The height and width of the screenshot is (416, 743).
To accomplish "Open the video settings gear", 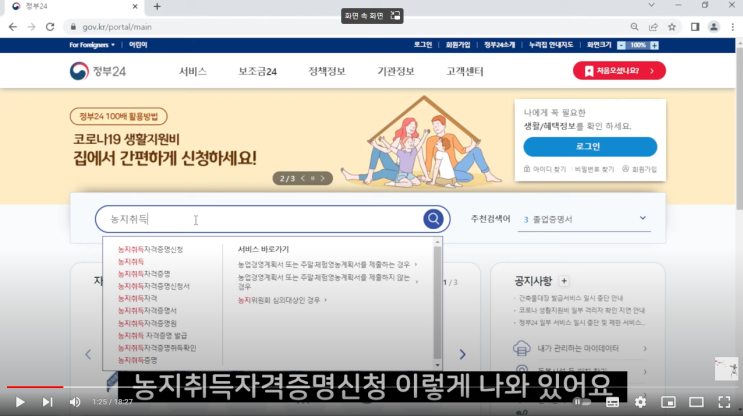I will point(640,402).
